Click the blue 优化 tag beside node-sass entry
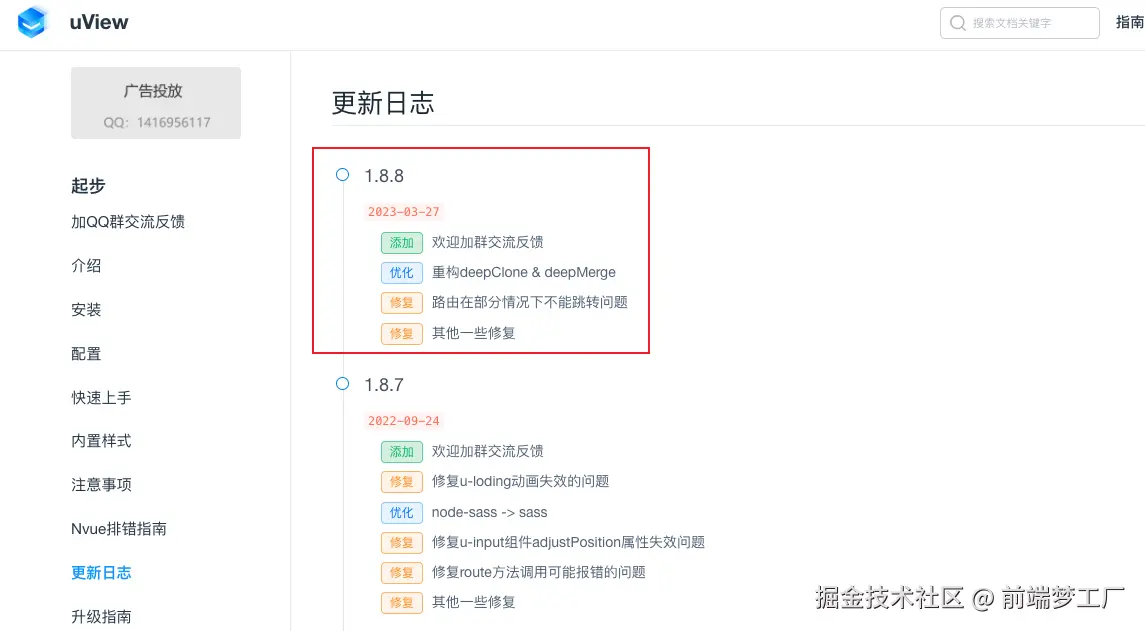The image size is (1145, 631). pyautogui.click(x=401, y=513)
